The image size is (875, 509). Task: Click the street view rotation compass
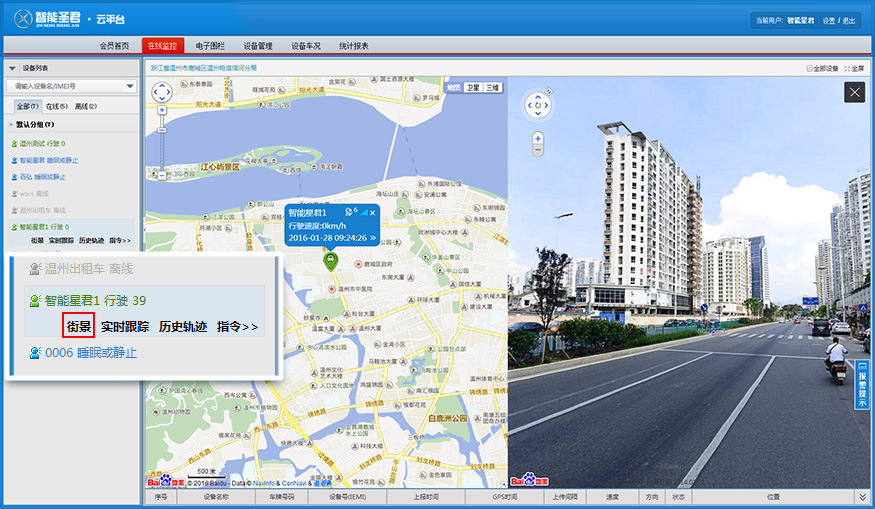coord(538,104)
